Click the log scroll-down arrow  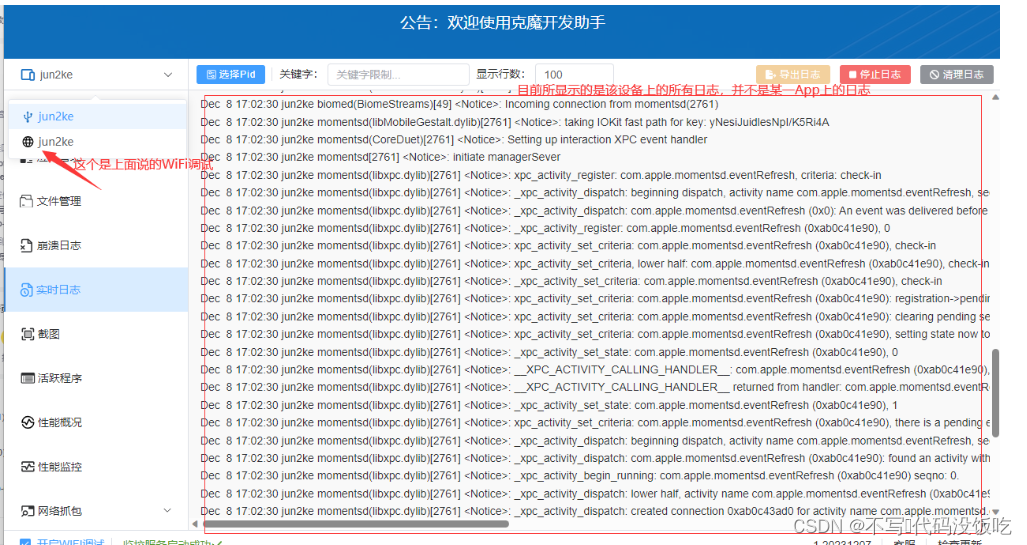pos(996,512)
